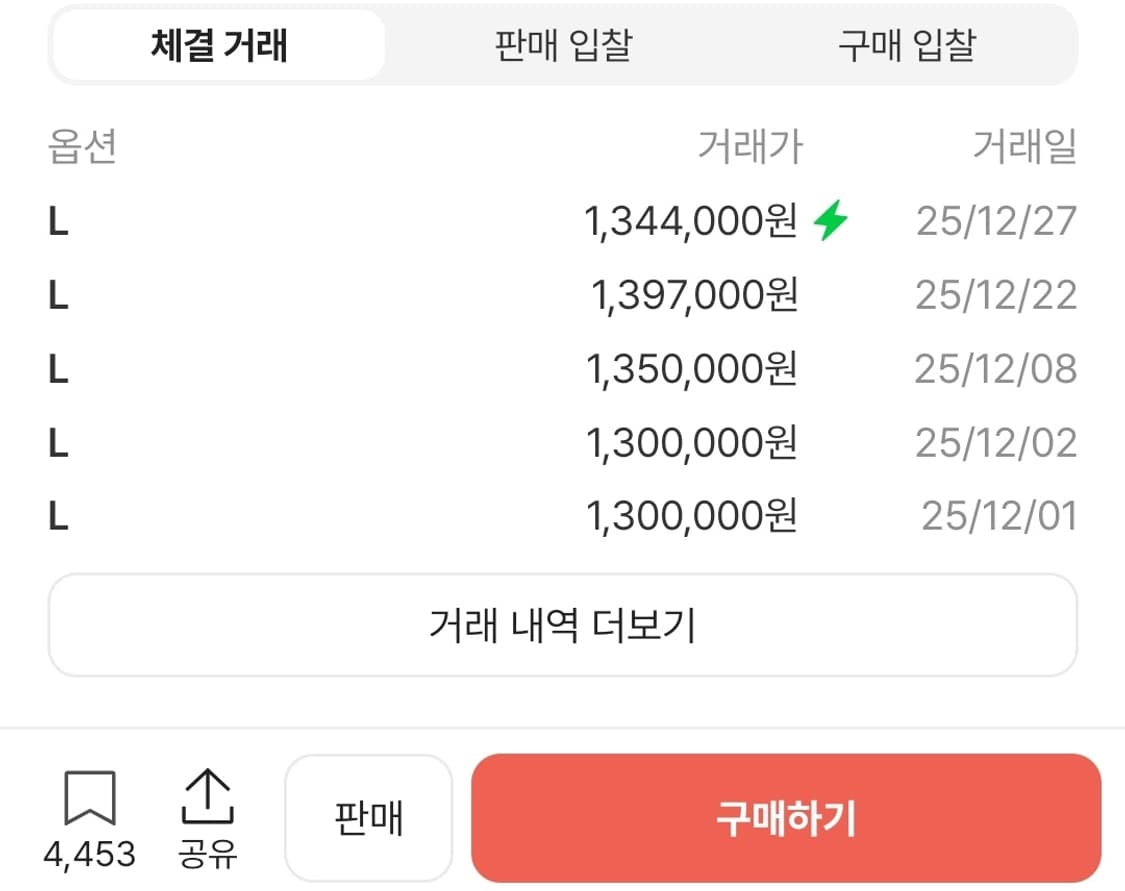Click the 거래가 price column header
This screenshot has height=891, width=1125.
pyautogui.click(x=752, y=146)
